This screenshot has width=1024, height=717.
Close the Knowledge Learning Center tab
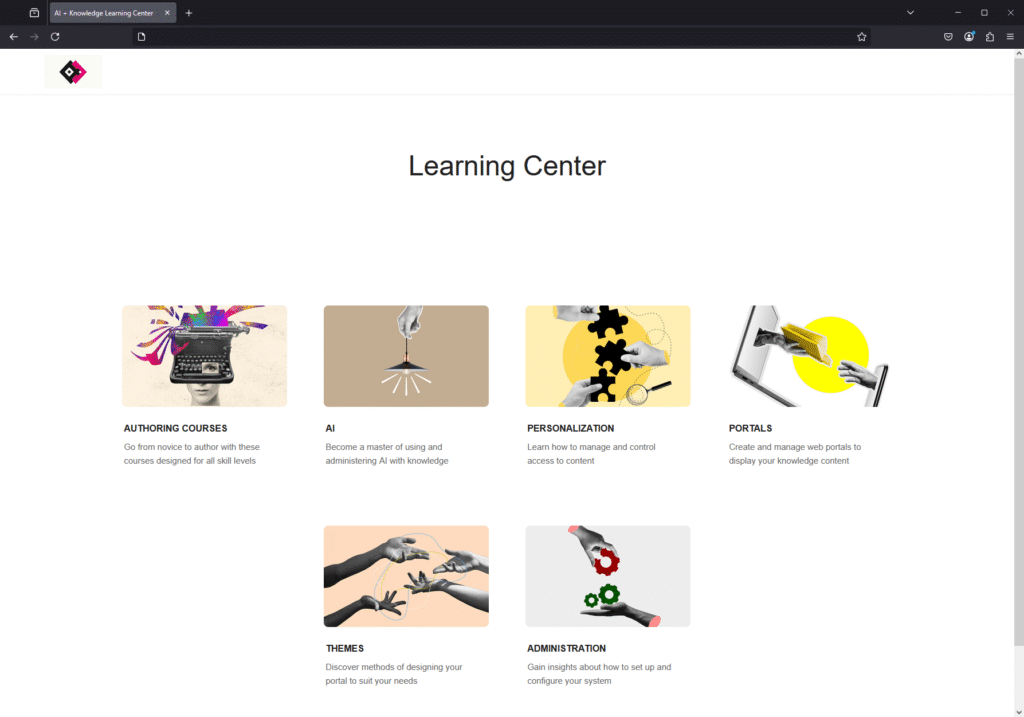tap(167, 12)
